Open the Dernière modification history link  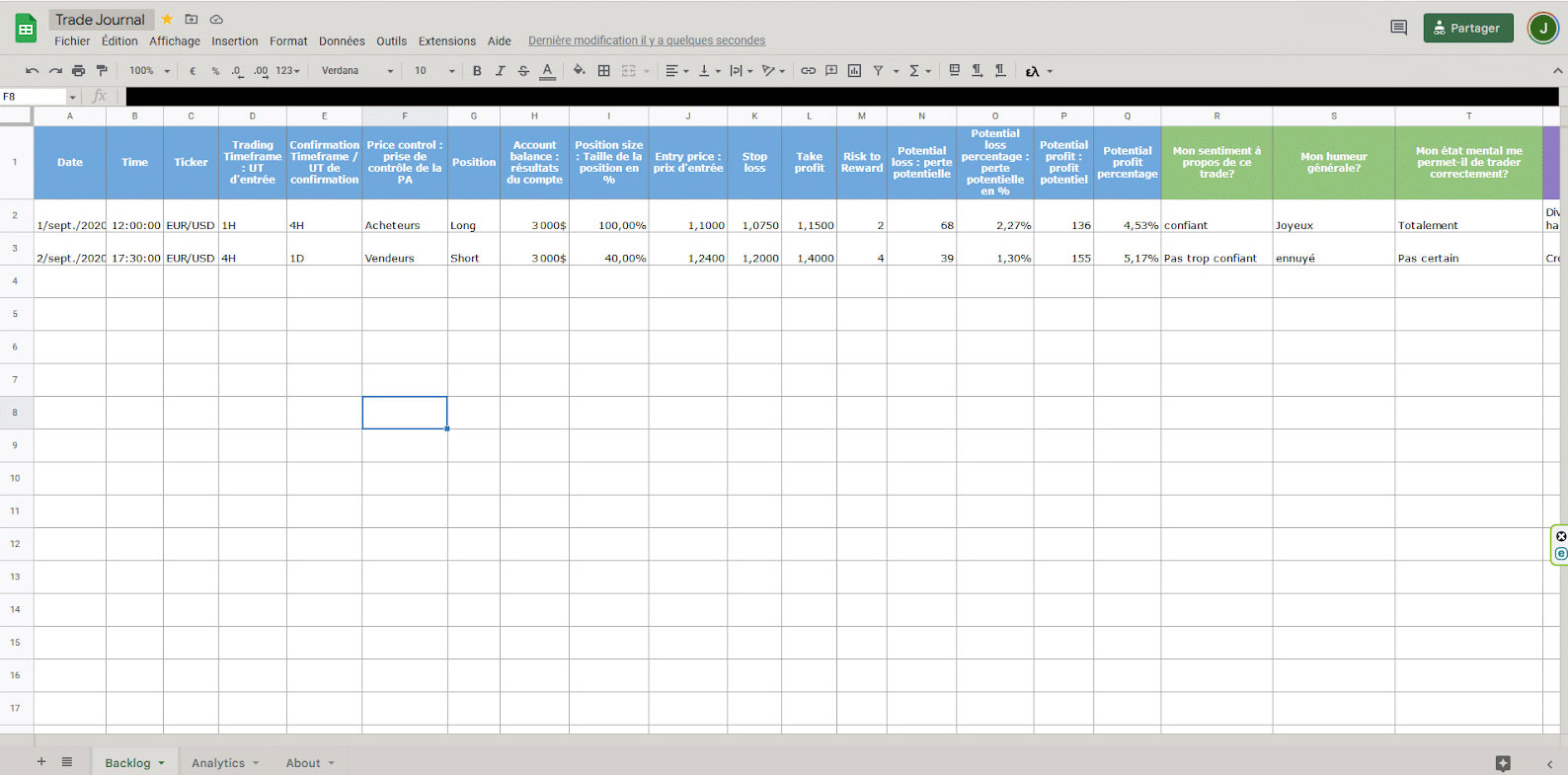[647, 41]
